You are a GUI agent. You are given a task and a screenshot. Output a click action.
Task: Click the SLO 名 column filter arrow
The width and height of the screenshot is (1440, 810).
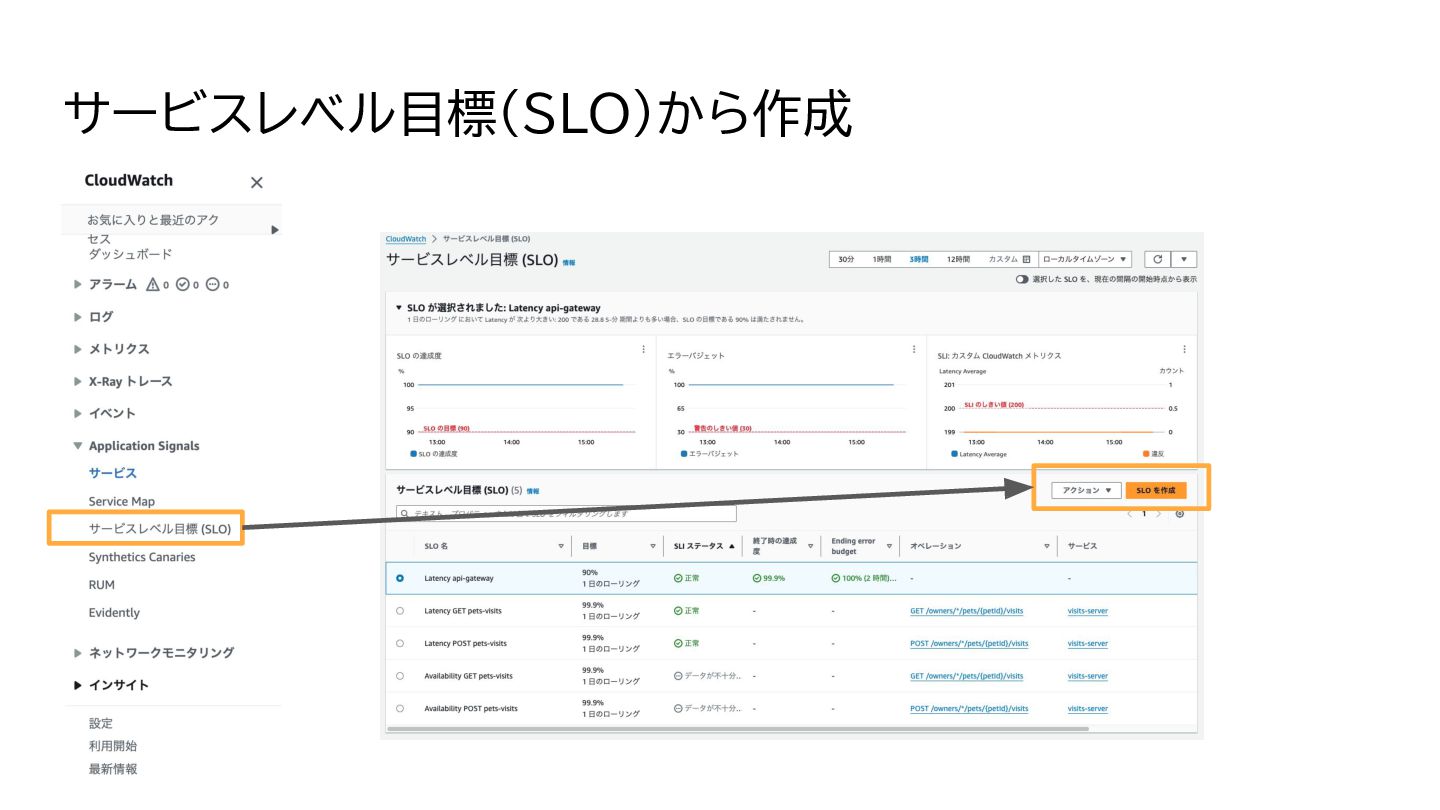pyautogui.click(x=561, y=546)
